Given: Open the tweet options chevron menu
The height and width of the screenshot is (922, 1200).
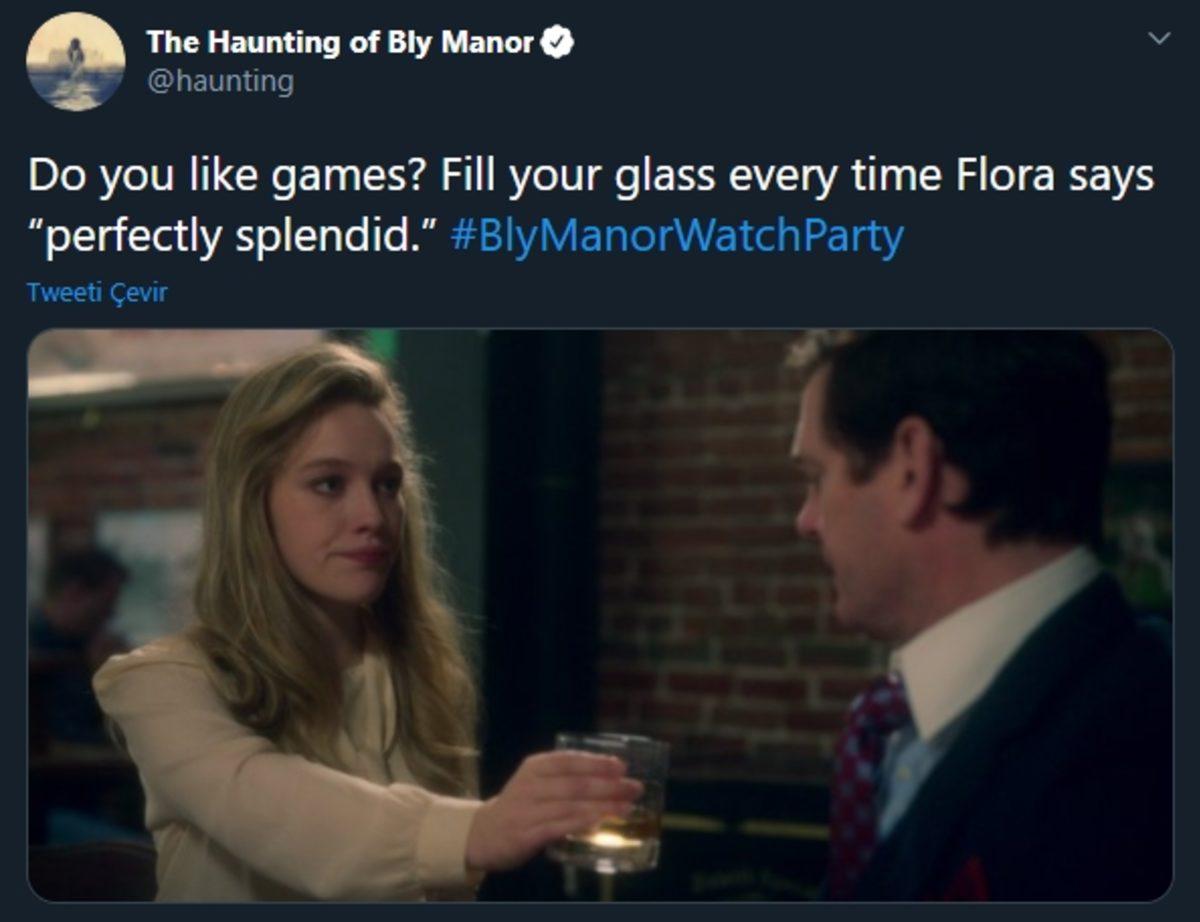Looking at the screenshot, I should (1159, 39).
